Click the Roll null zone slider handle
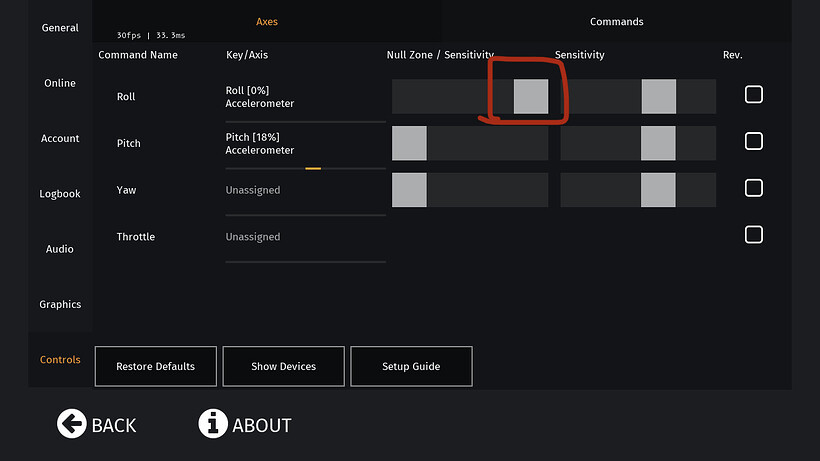The height and width of the screenshot is (461, 820). point(531,96)
